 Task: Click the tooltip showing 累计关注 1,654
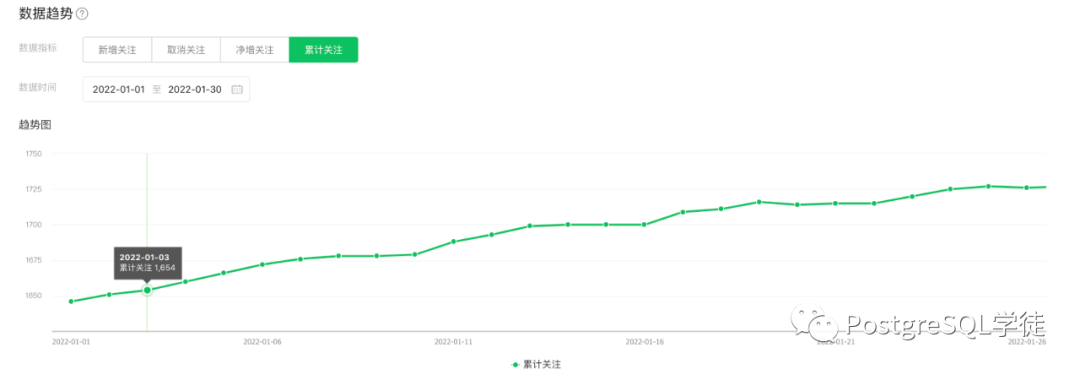coord(147,262)
